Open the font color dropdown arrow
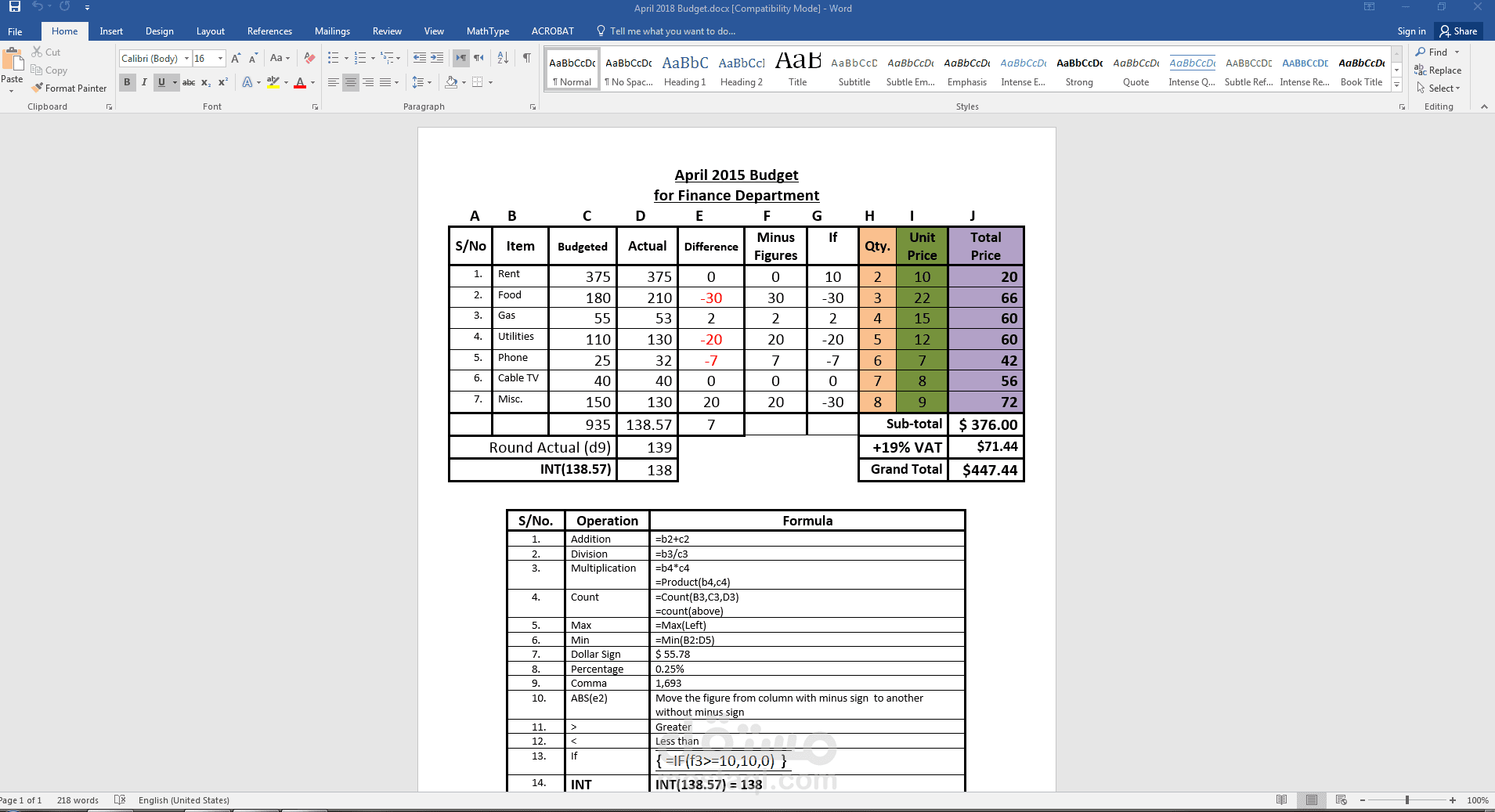Screen dimensions: 1495x812 coord(312,82)
